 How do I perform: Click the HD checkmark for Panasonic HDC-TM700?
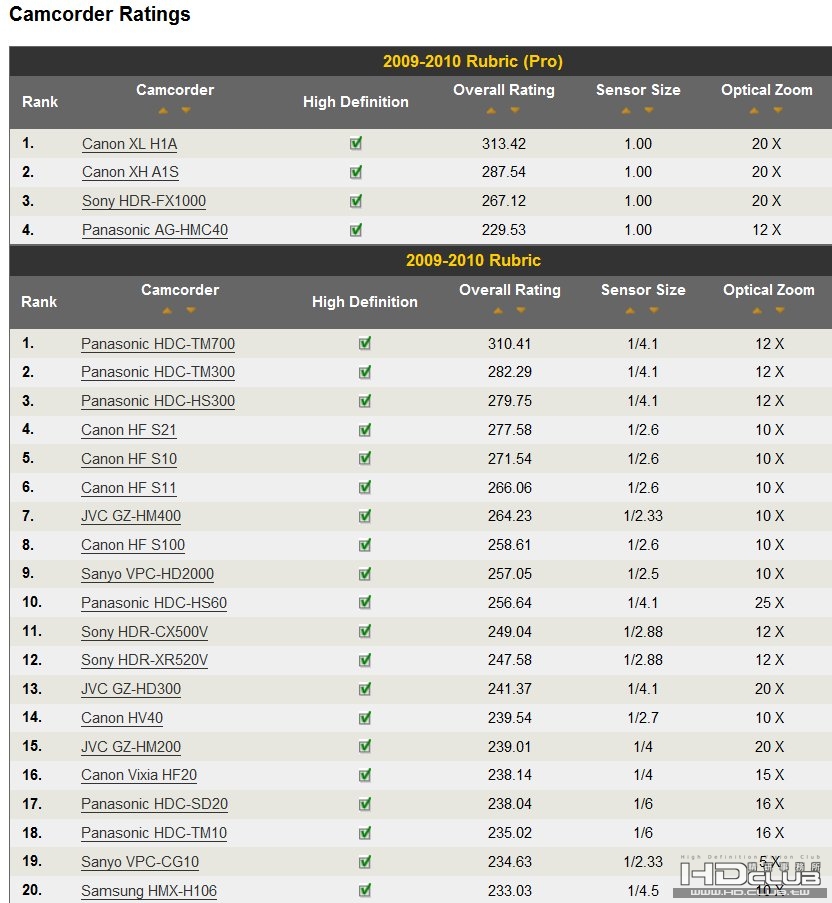click(364, 343)
